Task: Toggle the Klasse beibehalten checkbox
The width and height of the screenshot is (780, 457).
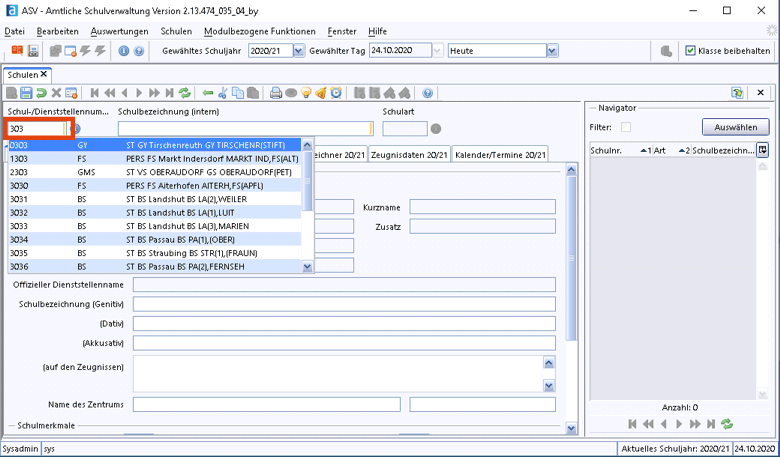Action: (x=690, y=51)
